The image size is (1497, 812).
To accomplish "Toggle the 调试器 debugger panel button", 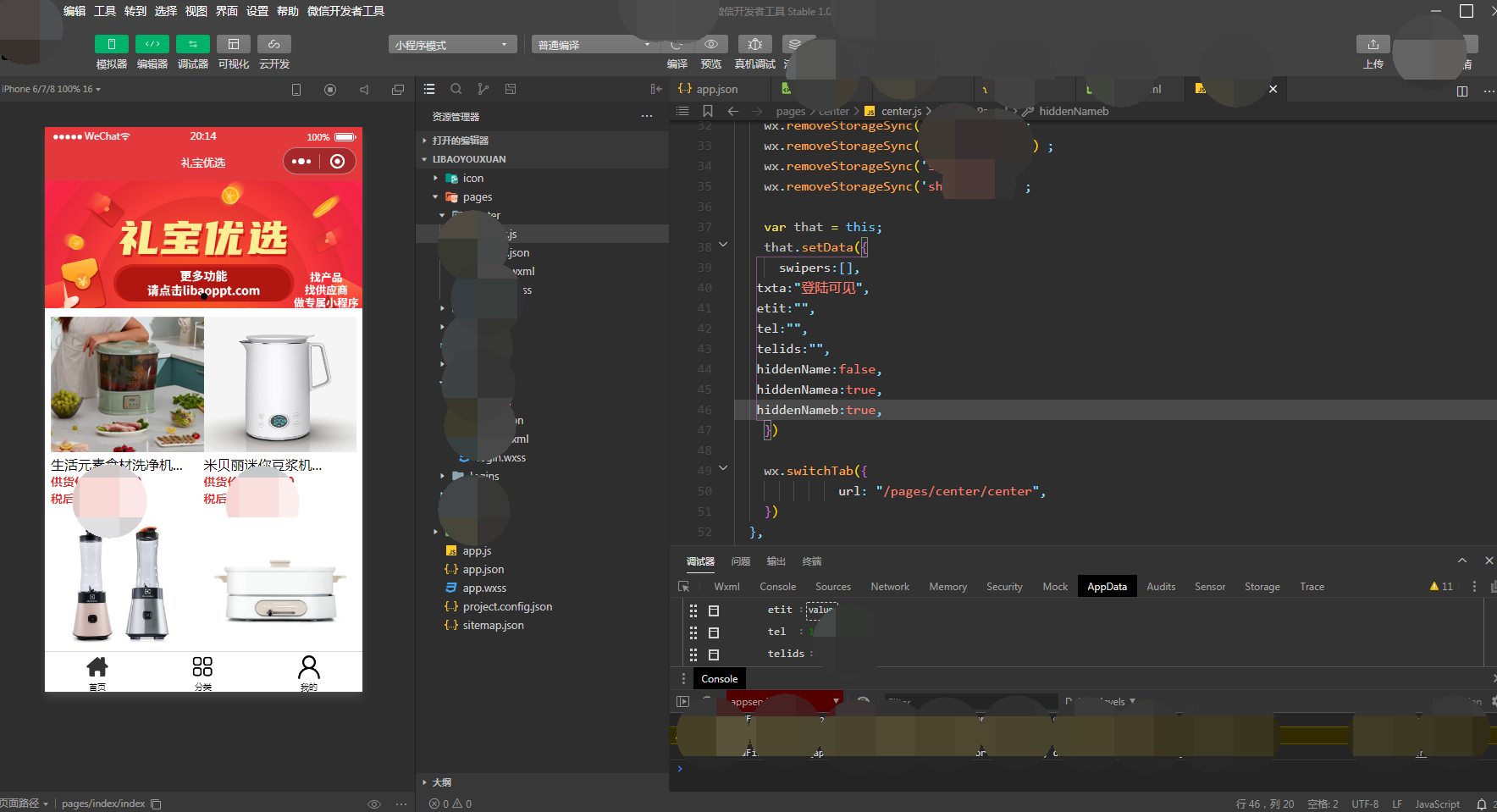I will coord(193,44).
